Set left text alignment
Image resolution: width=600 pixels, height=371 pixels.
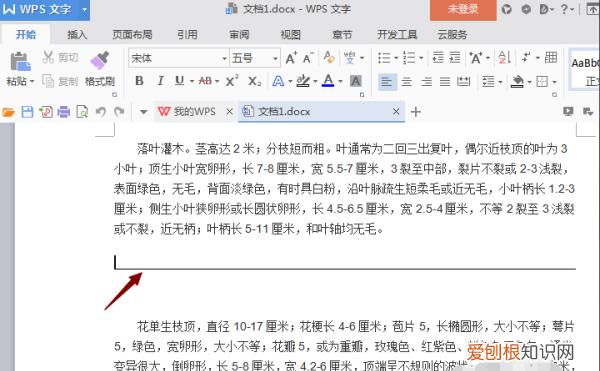(x=387, y=81)
